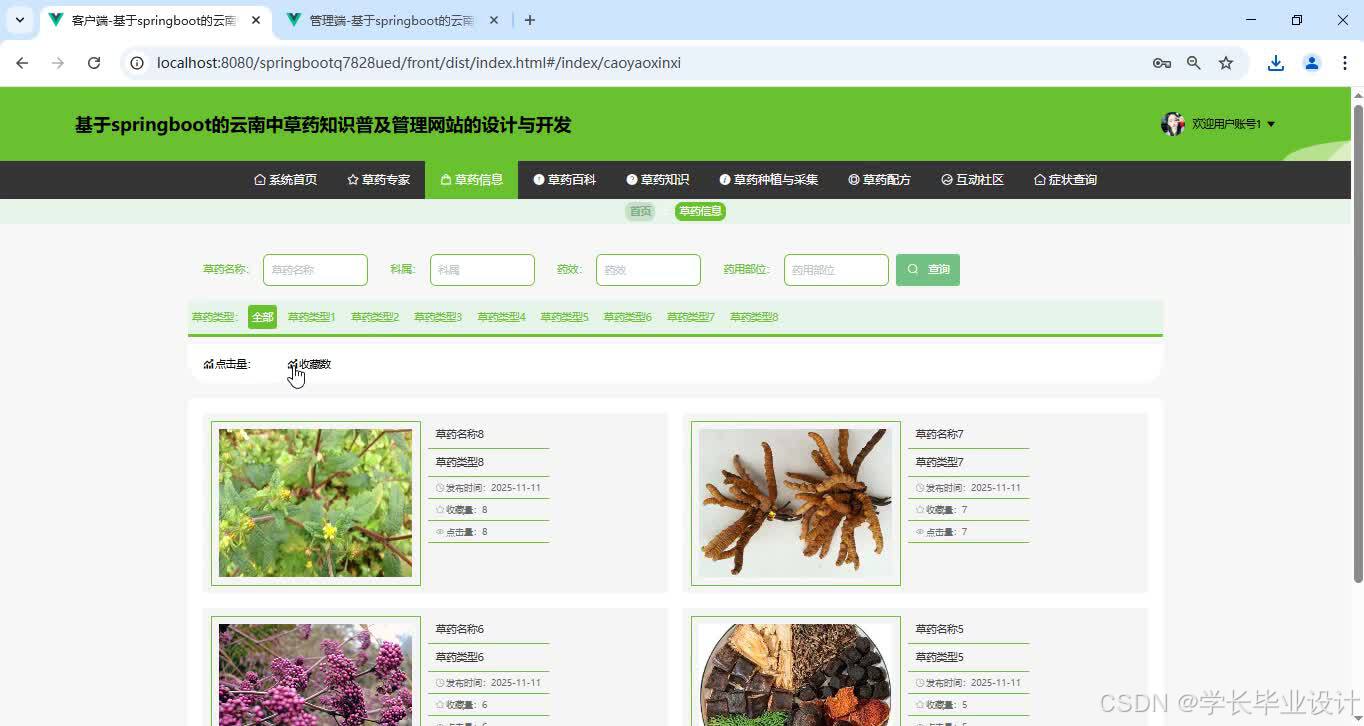Open the 草药名称5 herb bowl thumbnail
Screen dimensions: 1364x726
pos(796,671)
